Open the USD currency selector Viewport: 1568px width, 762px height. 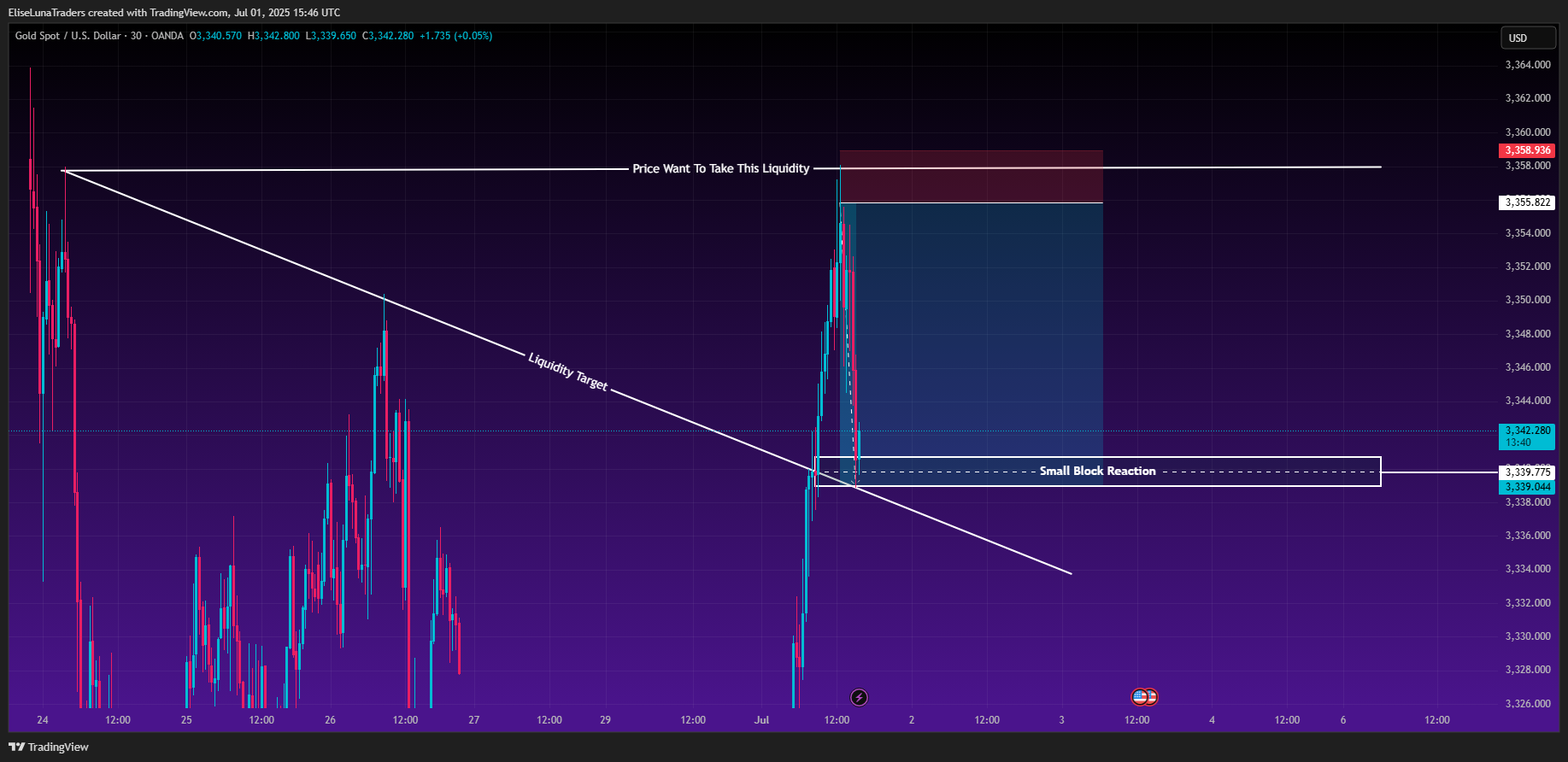point(1528,38)
